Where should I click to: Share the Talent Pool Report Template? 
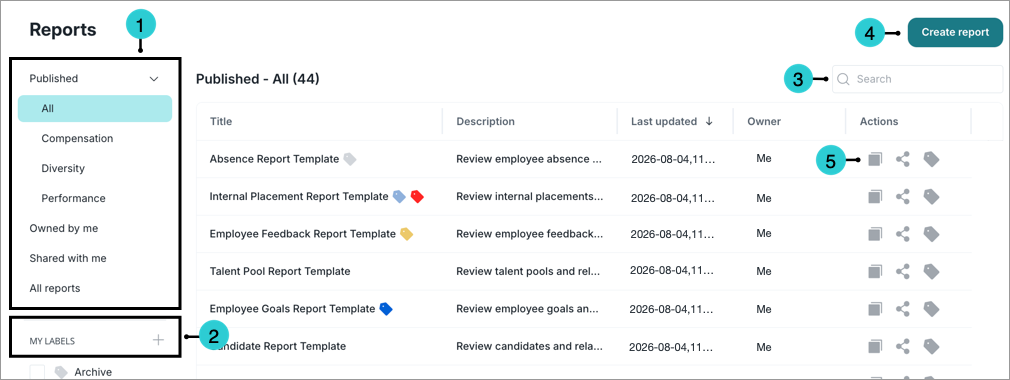[903, 271]
